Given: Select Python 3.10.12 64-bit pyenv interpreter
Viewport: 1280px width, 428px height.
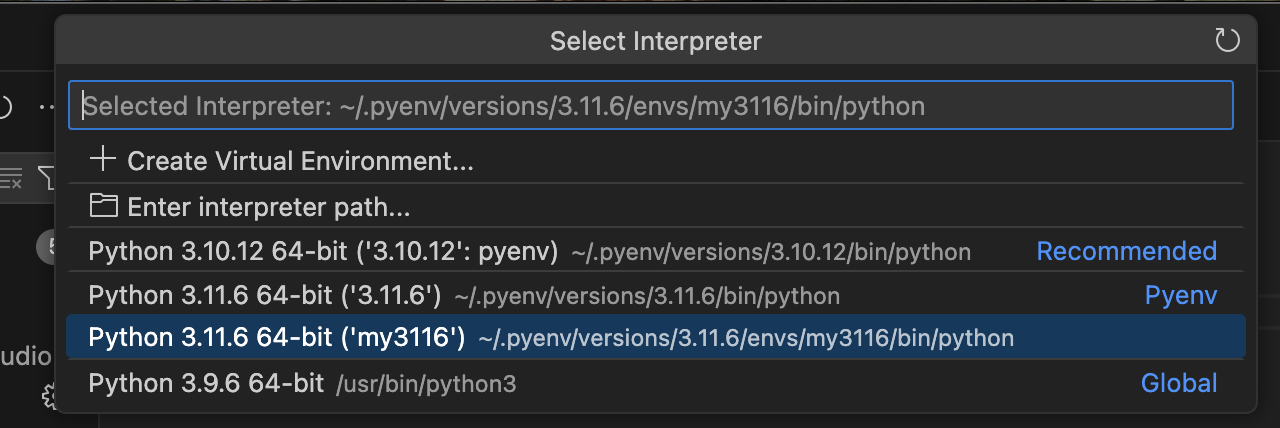Looking at the screenshot, I should (323, 251).
